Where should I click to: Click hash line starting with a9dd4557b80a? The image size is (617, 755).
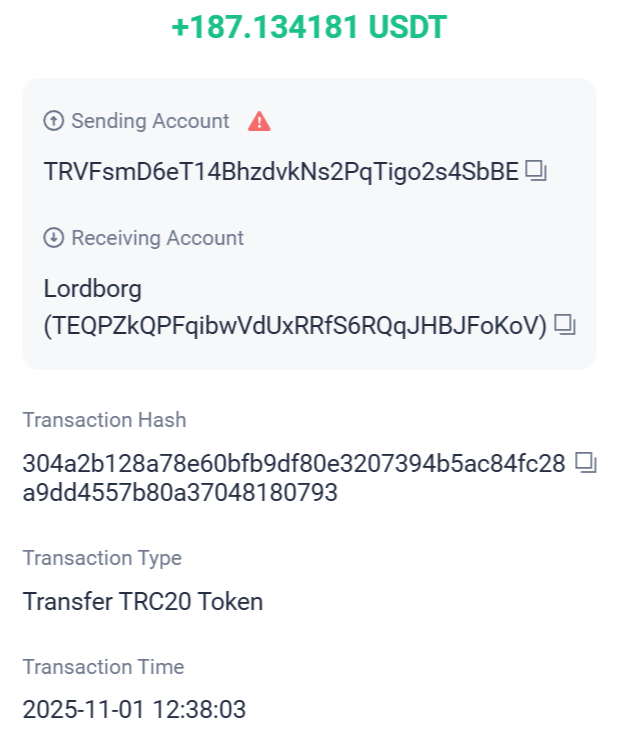(x=180, y=492)
